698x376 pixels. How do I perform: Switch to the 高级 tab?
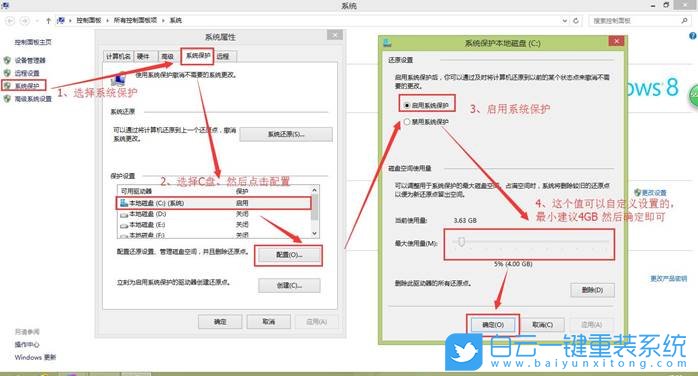(168, 57)
